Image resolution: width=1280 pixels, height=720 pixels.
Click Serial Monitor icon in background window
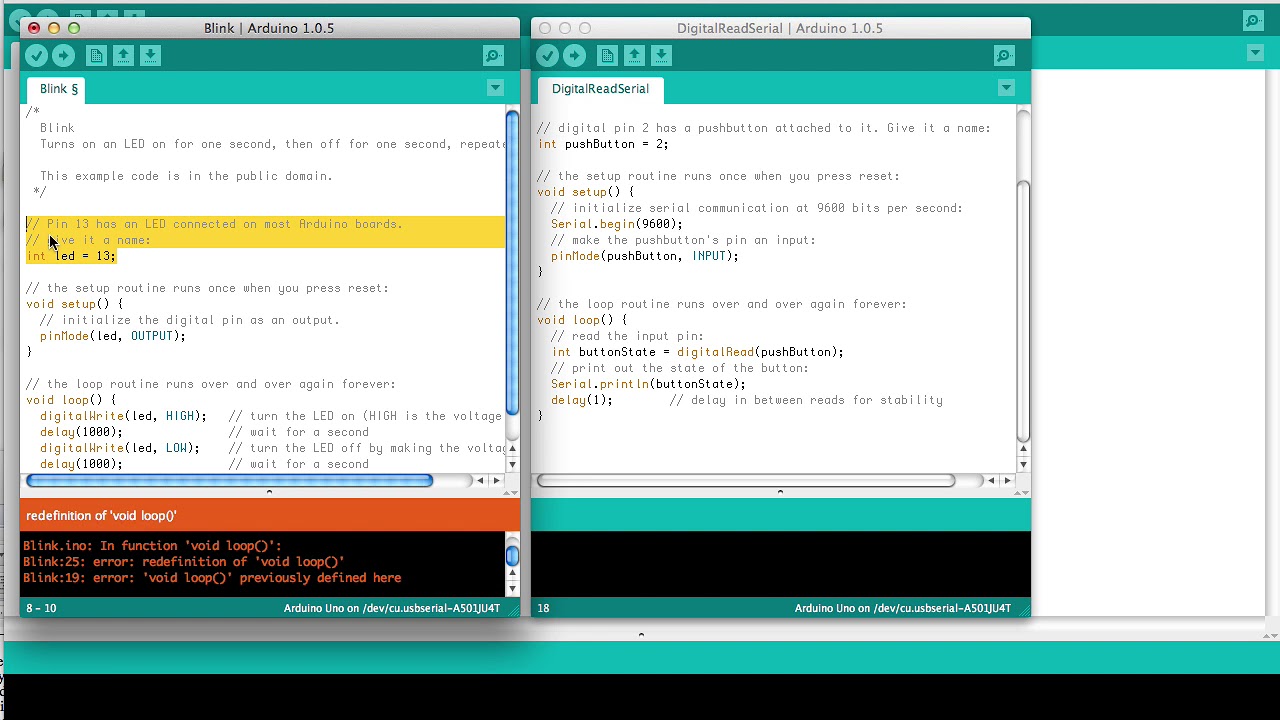1253,20
